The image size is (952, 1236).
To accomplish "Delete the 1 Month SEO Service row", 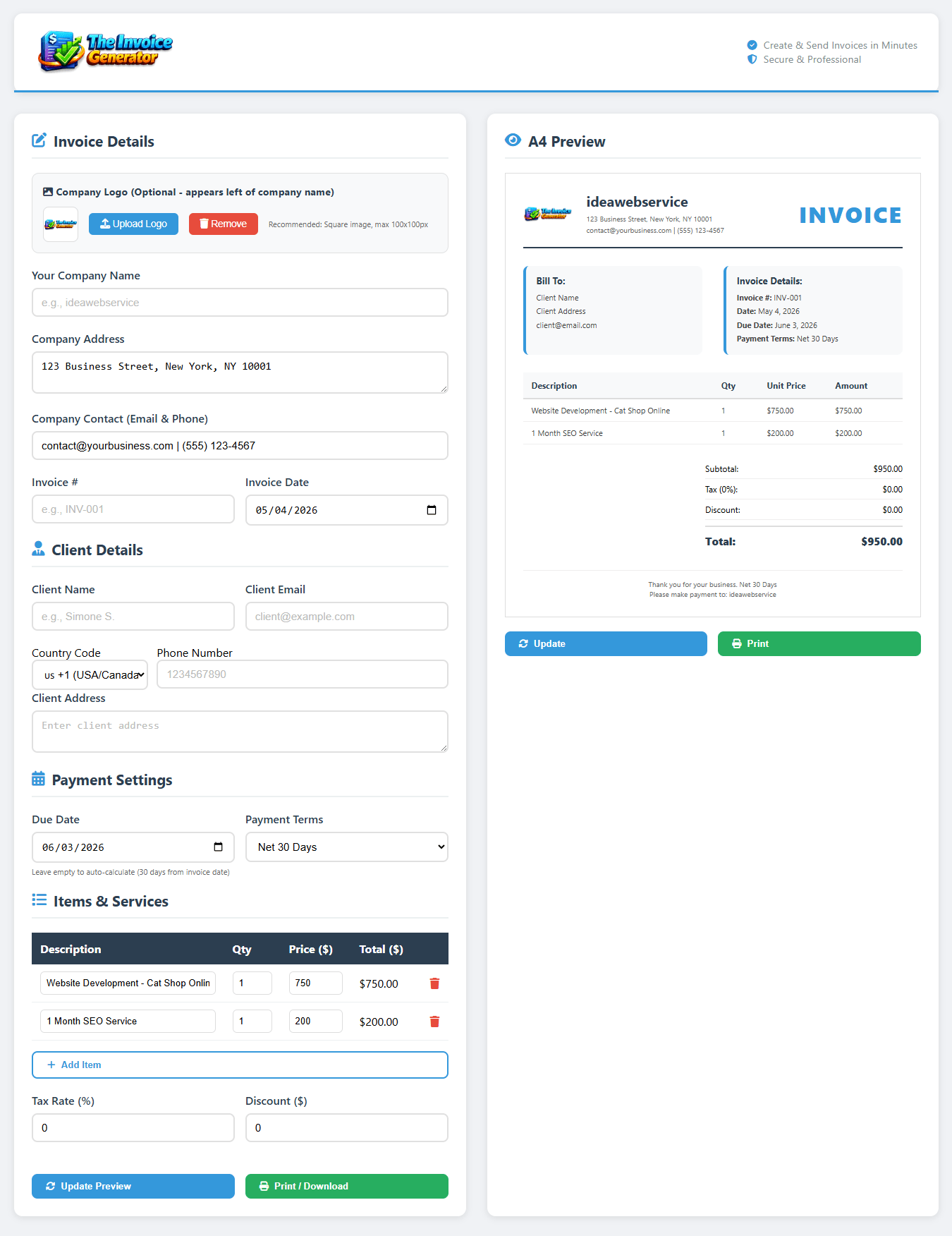I will [434, 1022].
